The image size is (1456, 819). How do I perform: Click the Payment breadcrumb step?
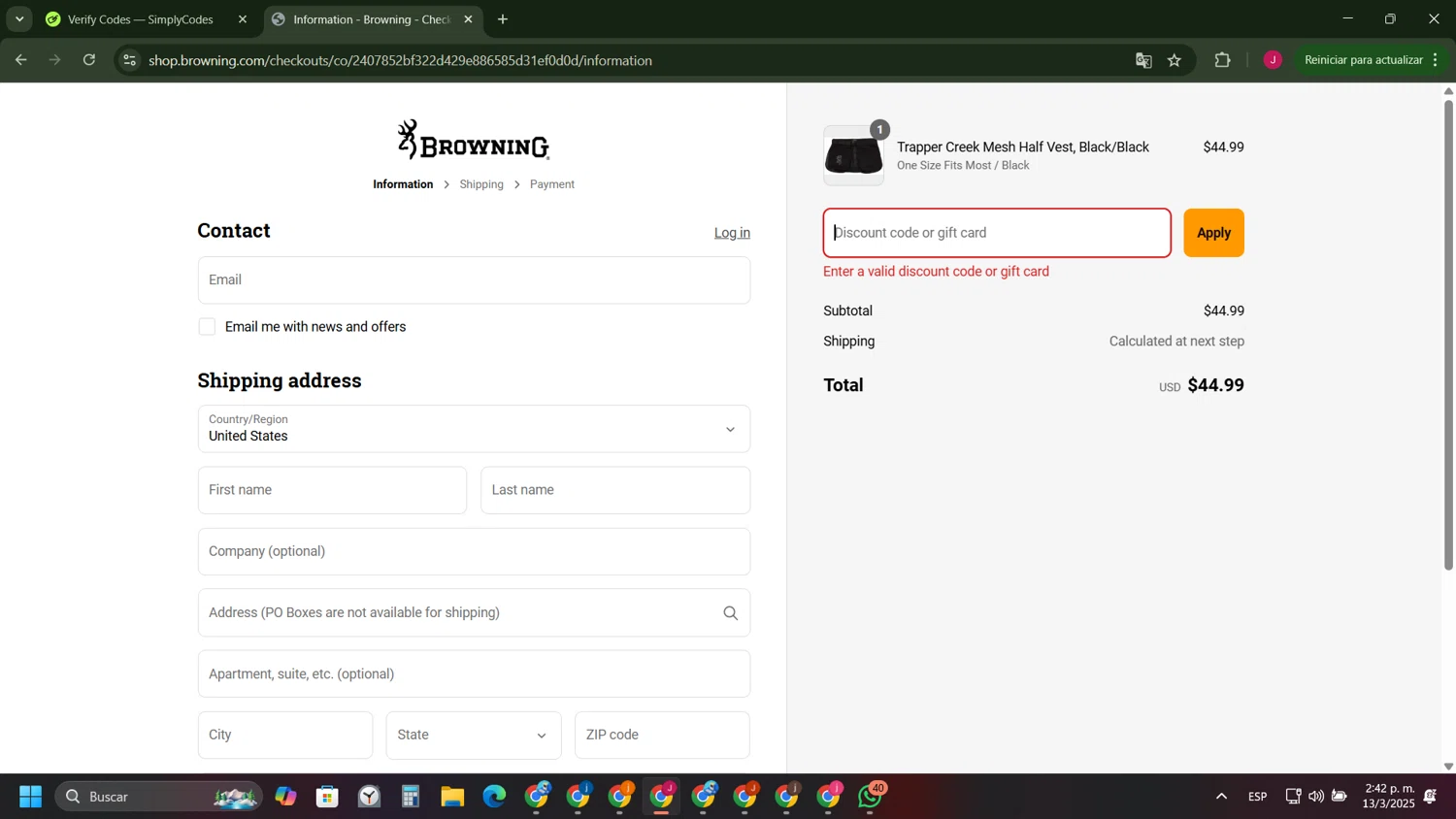coord(552,184)
